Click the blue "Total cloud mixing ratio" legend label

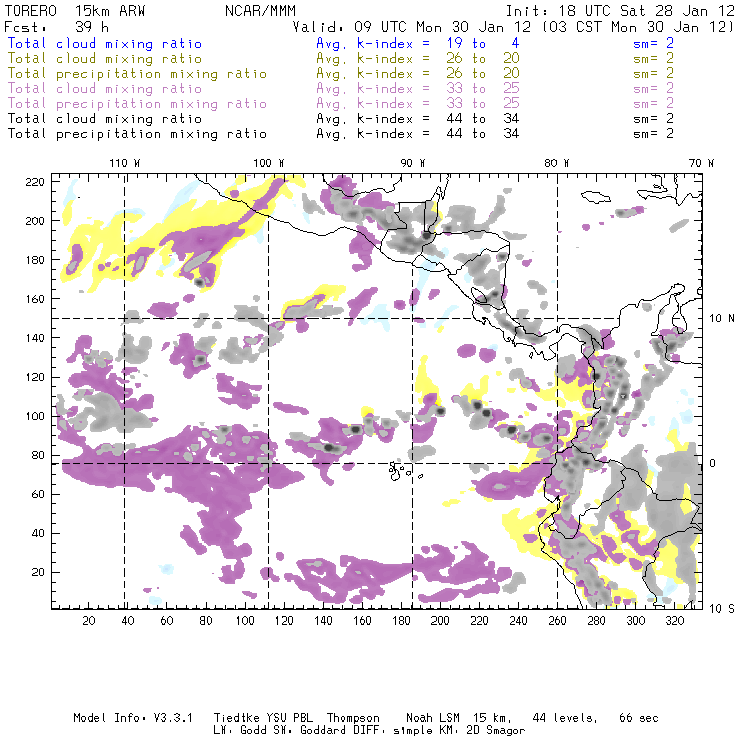click(105, 43)
